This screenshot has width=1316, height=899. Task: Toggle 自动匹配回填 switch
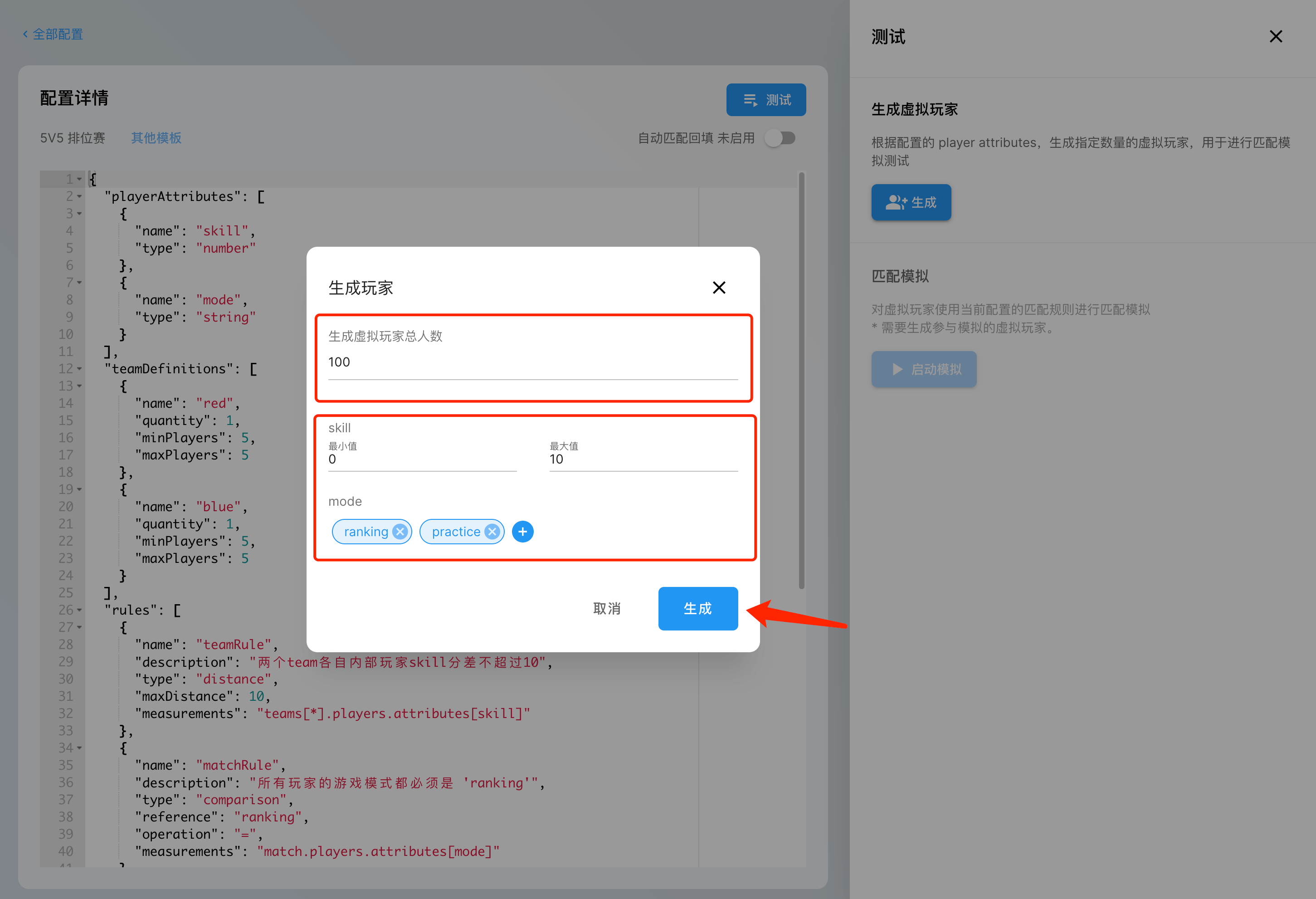pos(780,138)
